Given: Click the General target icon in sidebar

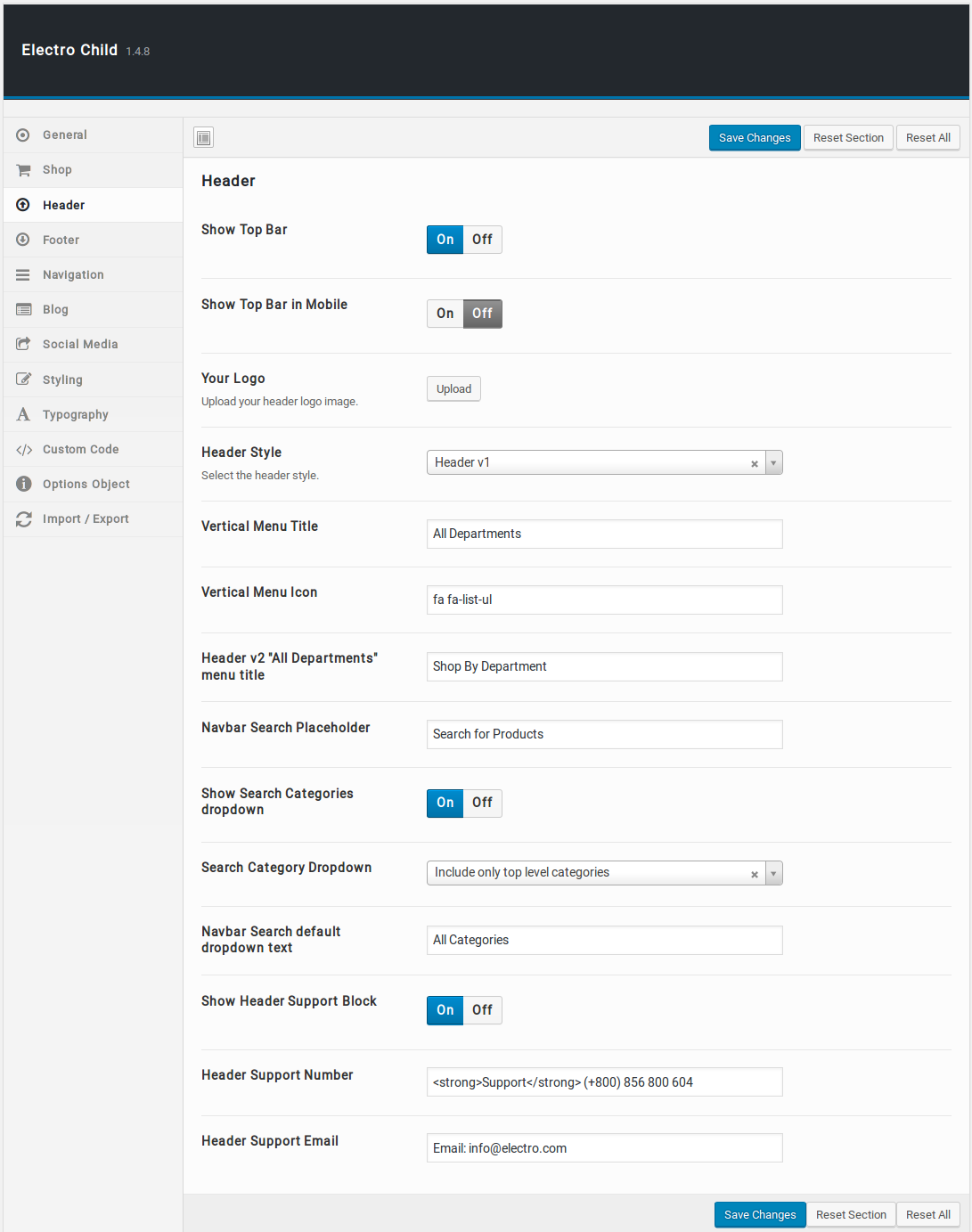Looking at the screenshot, I should pyautogui.click(x=23, y=135).
